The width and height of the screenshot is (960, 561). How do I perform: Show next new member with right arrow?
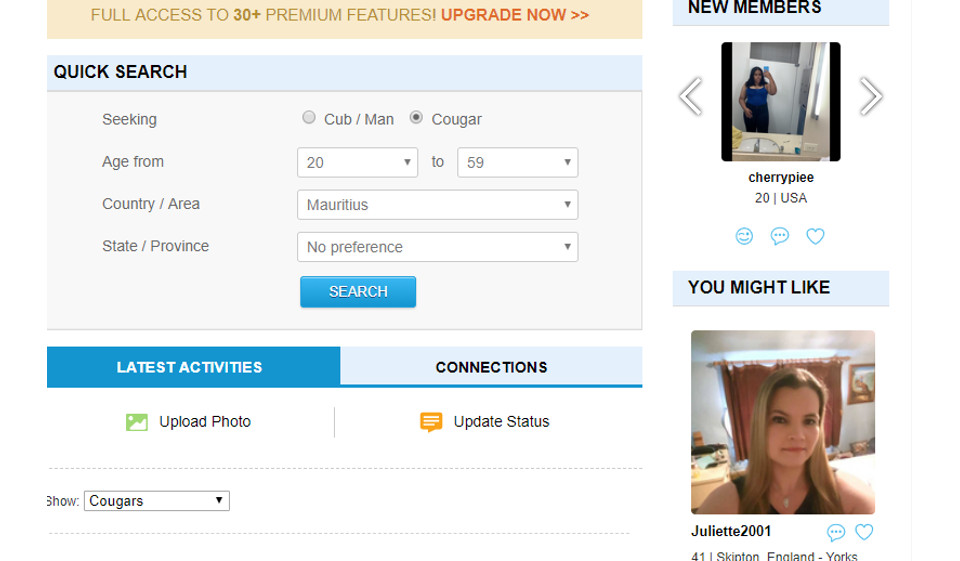point(871,97)
